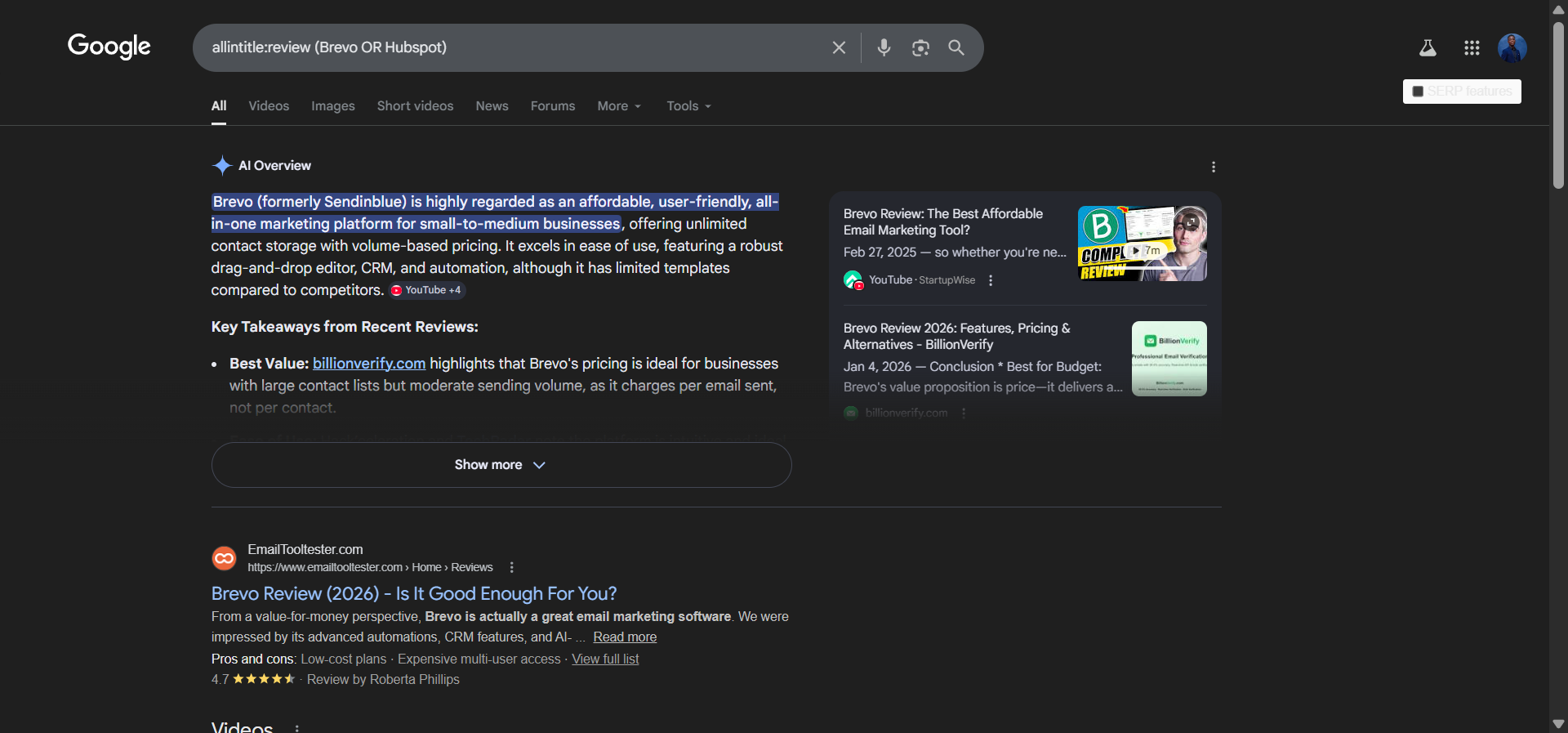Click the billionverify.com link in AI Overview
1568x733 pixels.
[369, 364]
